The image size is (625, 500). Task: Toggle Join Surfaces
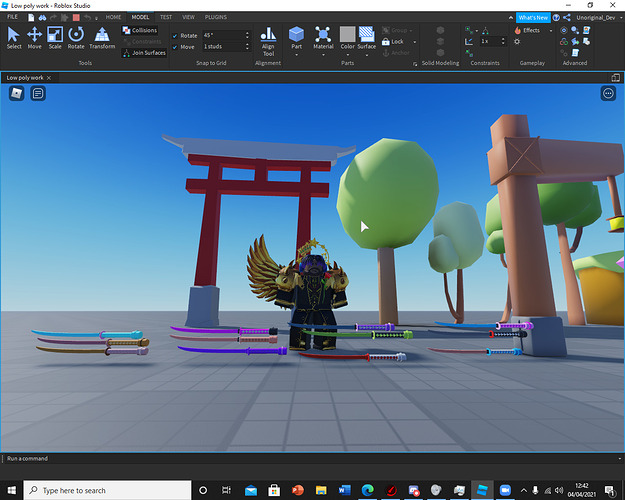pos(144,53)
